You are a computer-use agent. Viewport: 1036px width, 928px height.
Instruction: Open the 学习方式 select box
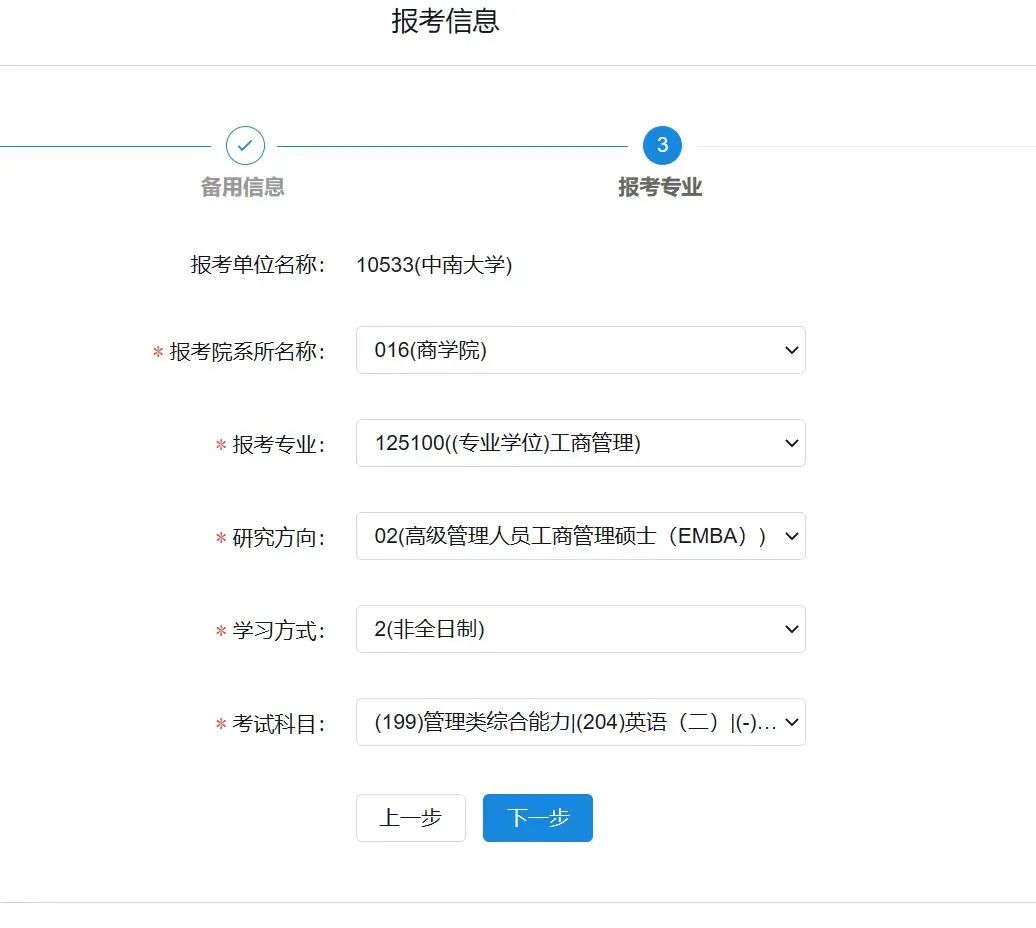(x=570, y=630)
